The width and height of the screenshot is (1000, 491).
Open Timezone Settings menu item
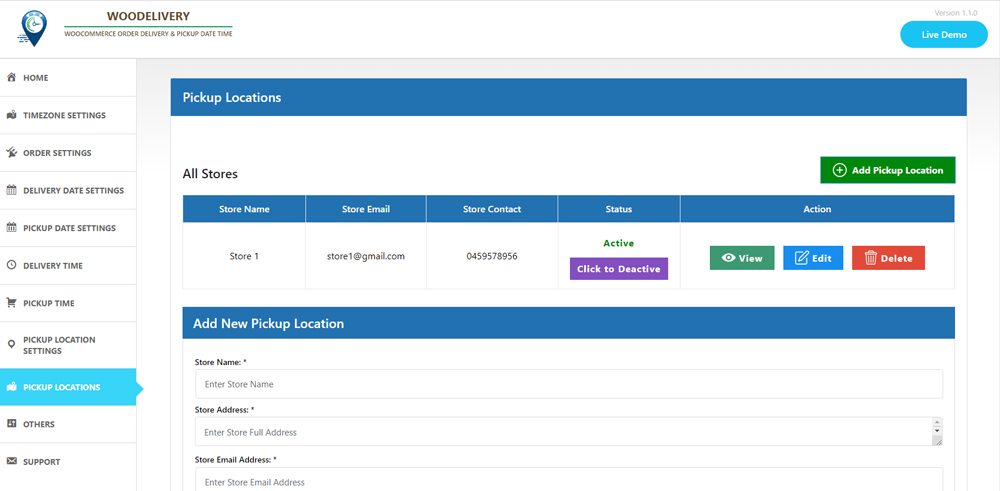[x=64, y=116]
